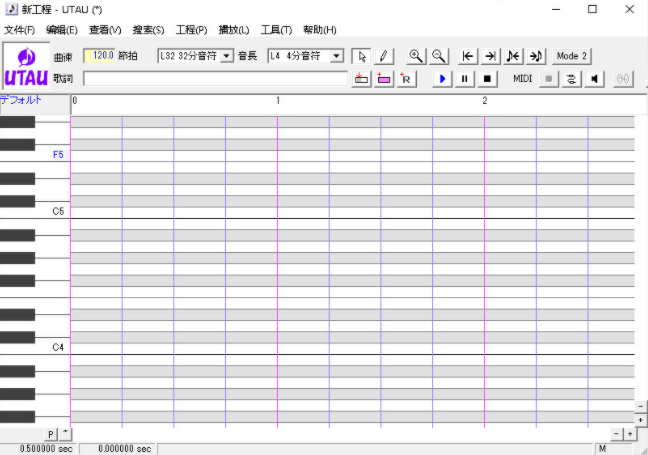Click the horizontal zoom plus button
648x455 pixels.
pos(629,433)
